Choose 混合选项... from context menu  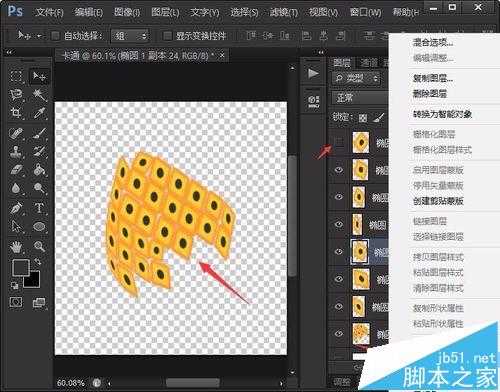433,42
